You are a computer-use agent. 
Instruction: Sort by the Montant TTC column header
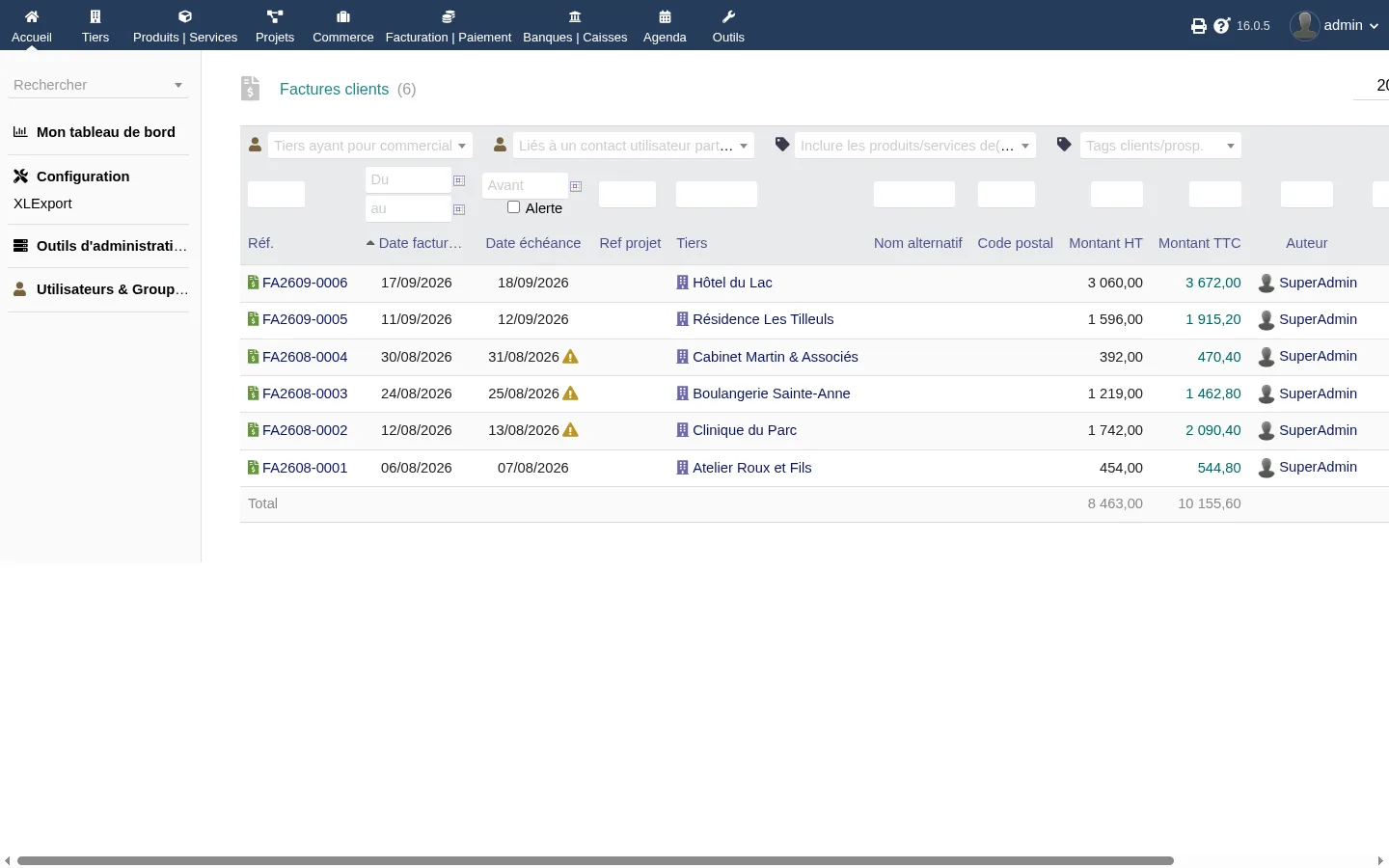click(1200, 243)
